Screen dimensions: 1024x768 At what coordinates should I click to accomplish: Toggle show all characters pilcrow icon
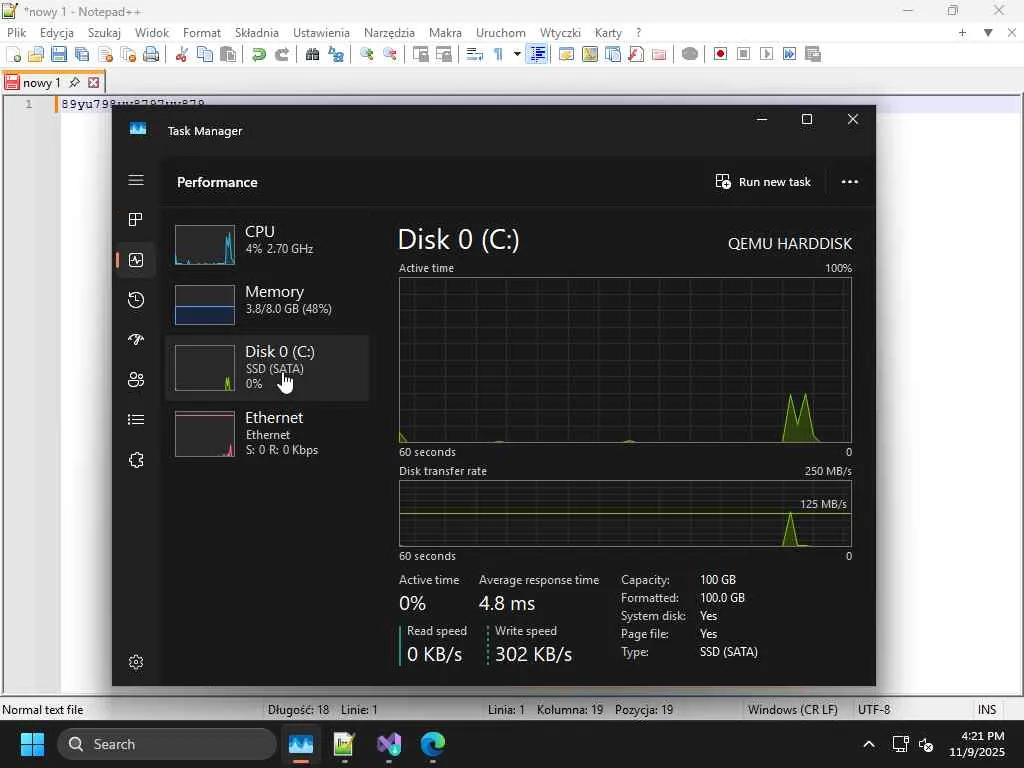tap(498, 54)
